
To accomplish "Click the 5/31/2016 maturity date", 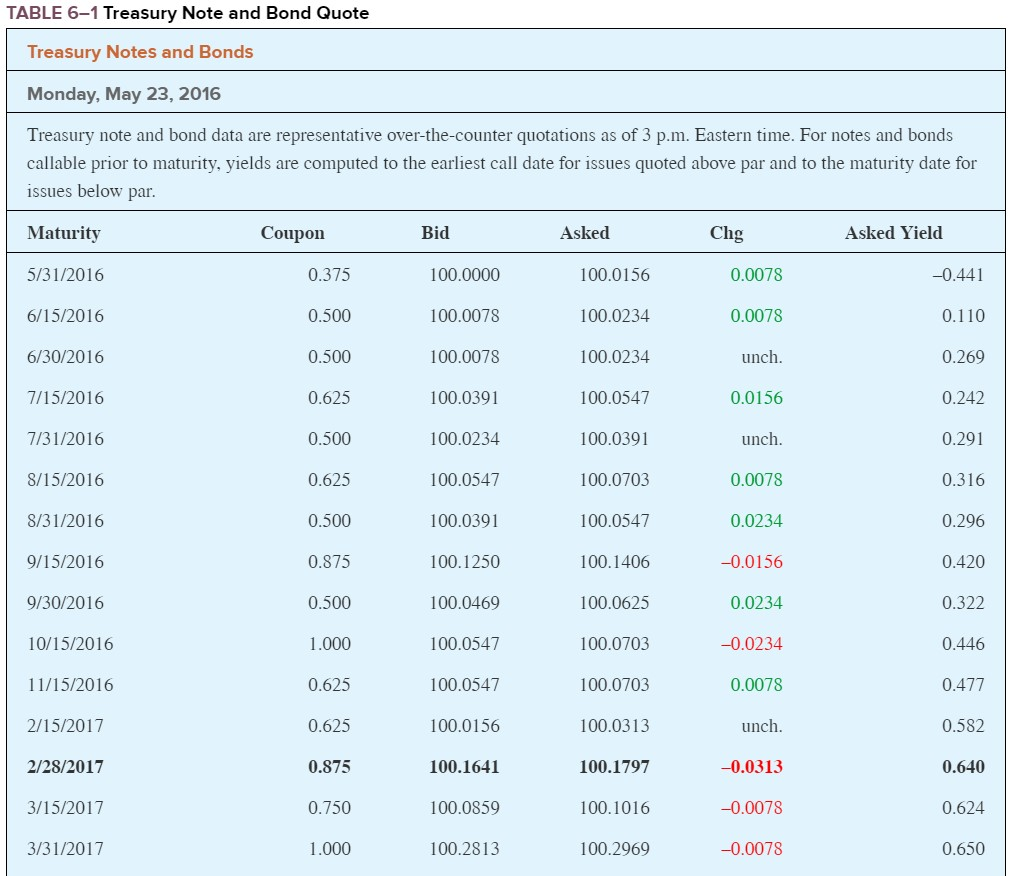I will 65,275.
